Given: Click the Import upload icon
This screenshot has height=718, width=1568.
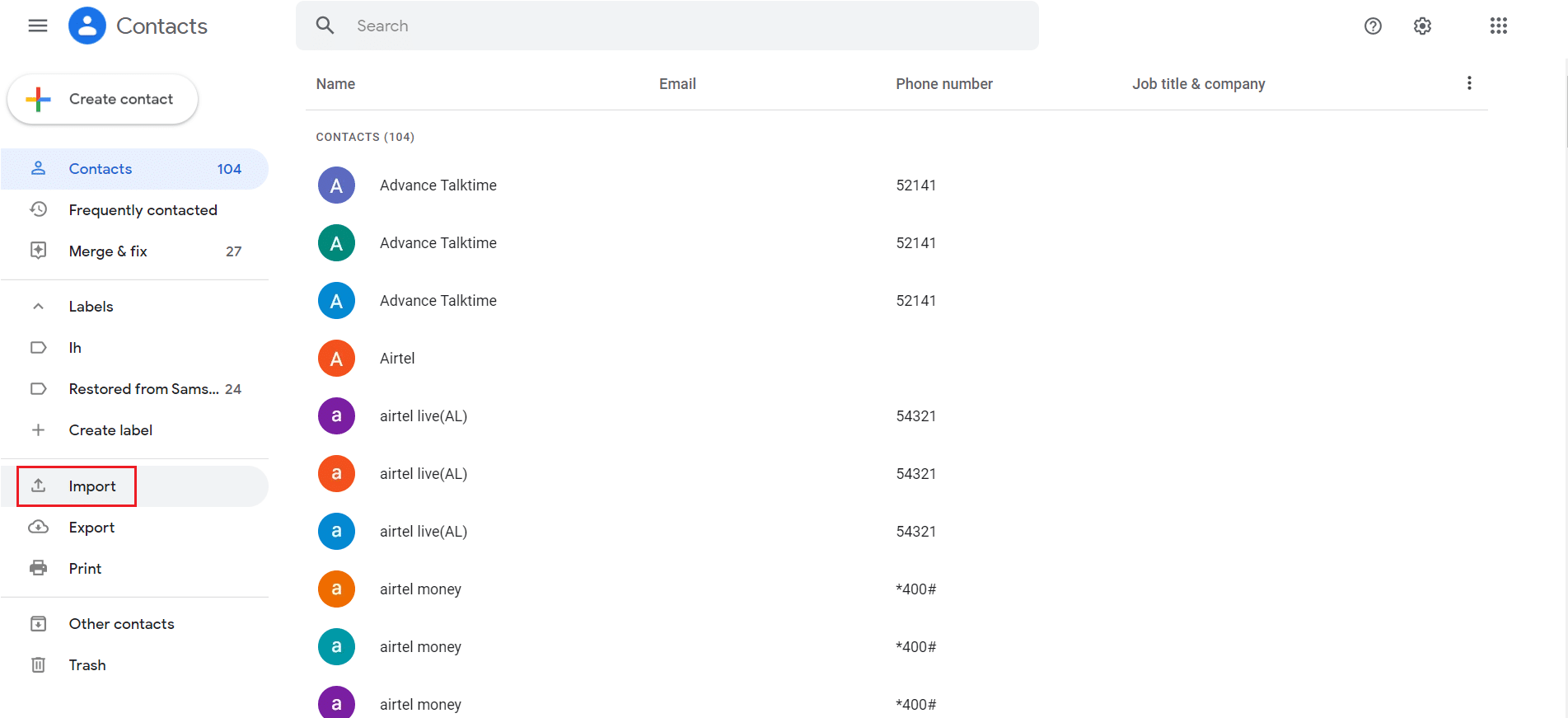Looking at the screenshot, I should [38, 486].
